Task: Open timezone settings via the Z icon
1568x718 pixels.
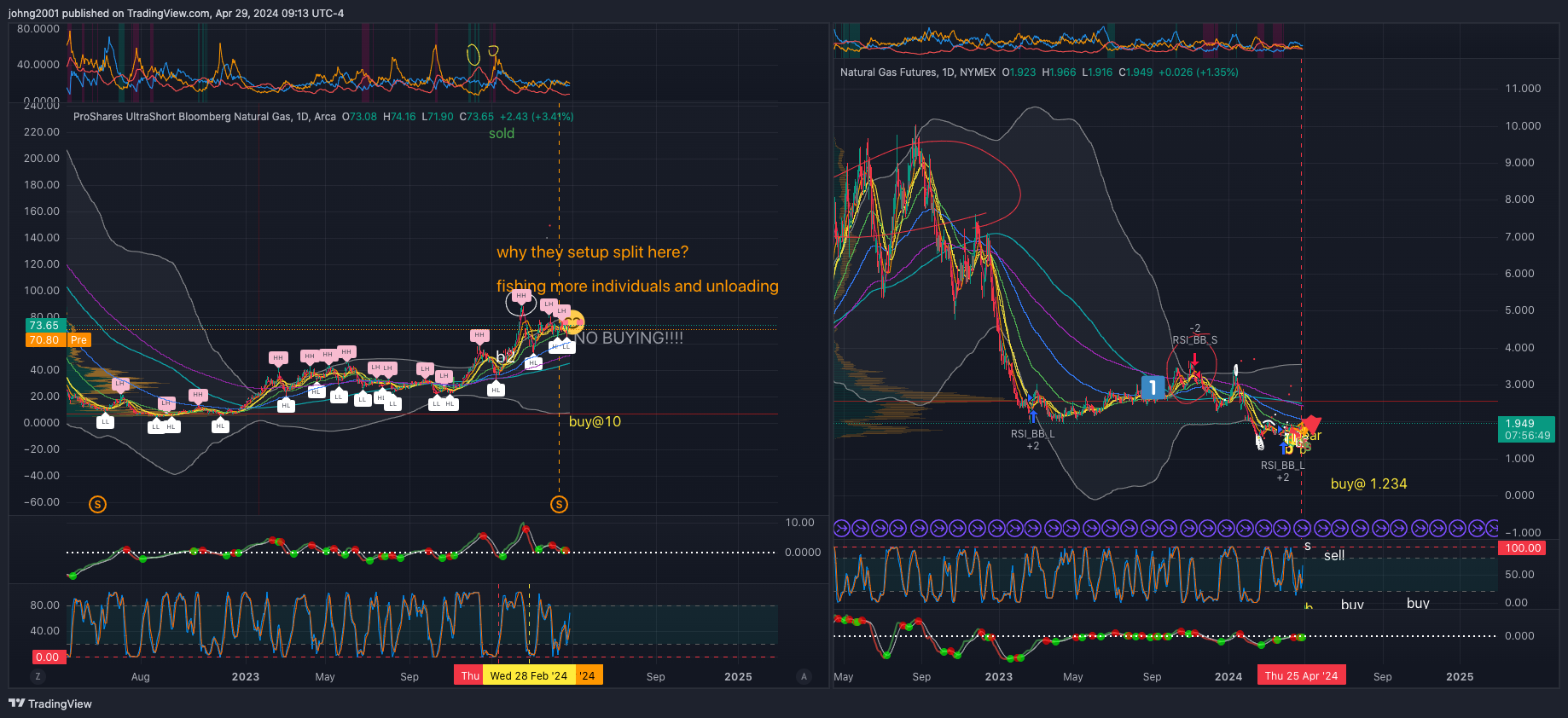Action: pos(38,676)
